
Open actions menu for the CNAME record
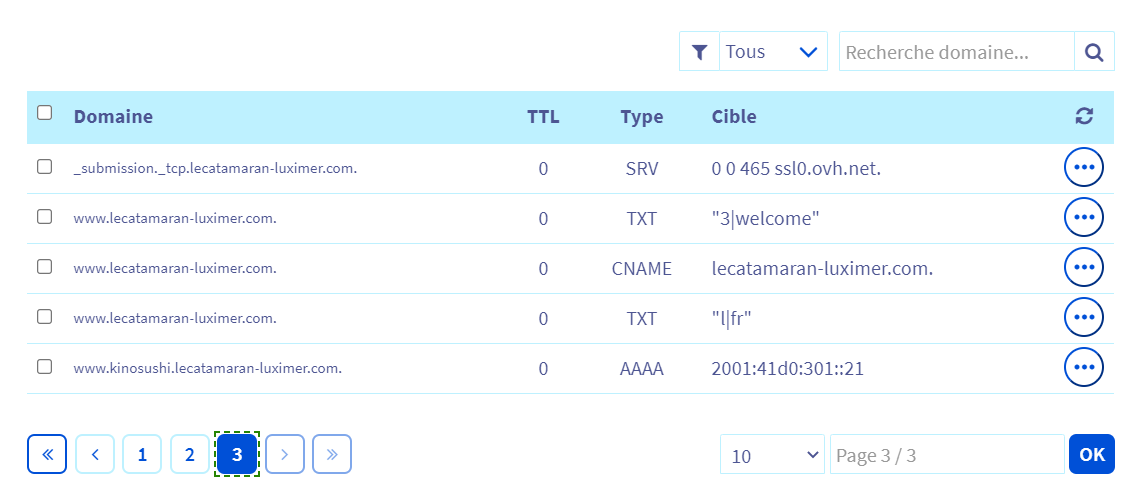(x=1083, y=268)
